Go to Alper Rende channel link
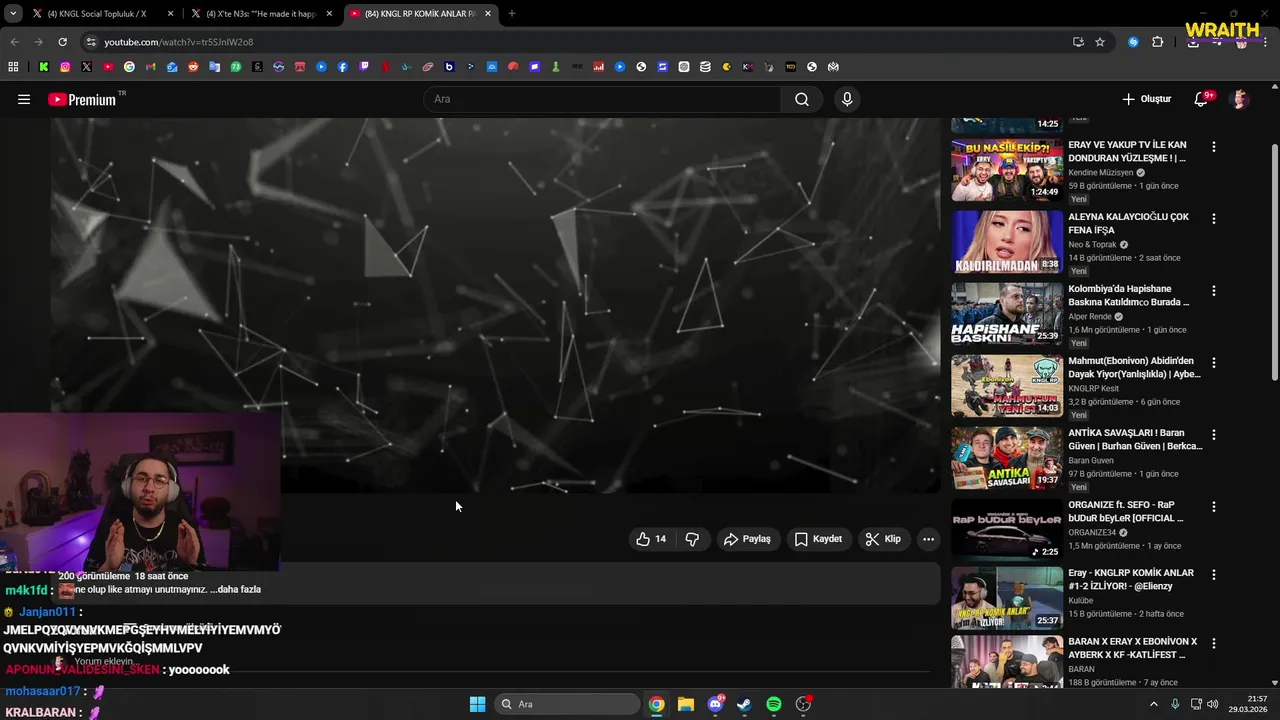The width and height of the screenshot is (1280, 720). point(1091,317)
